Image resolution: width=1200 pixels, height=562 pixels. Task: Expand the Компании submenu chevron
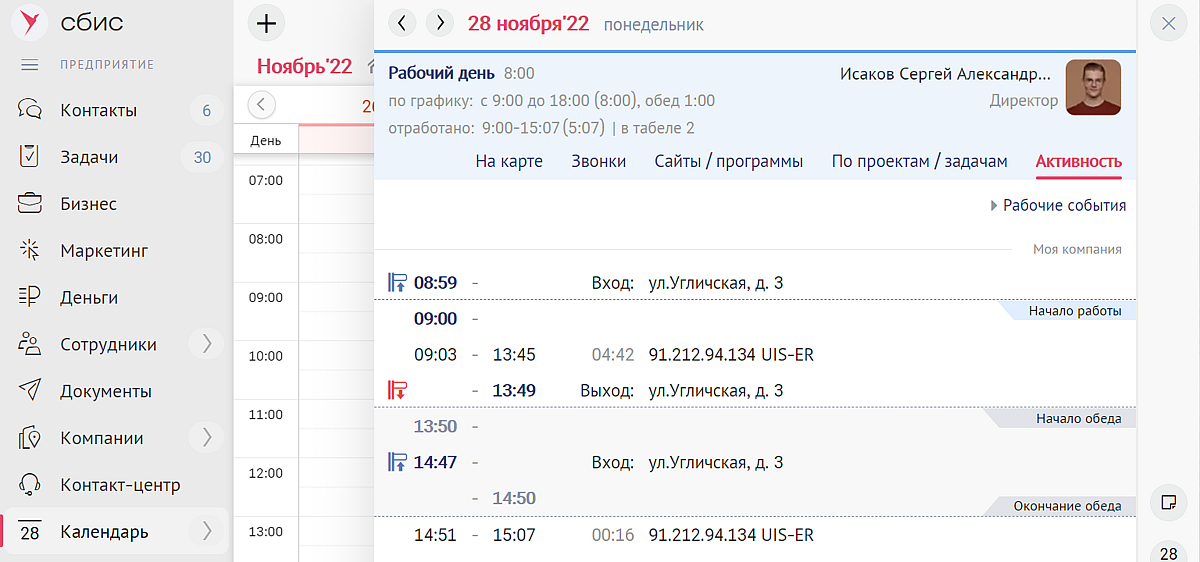pyautogui.click(x=207, y=438)
